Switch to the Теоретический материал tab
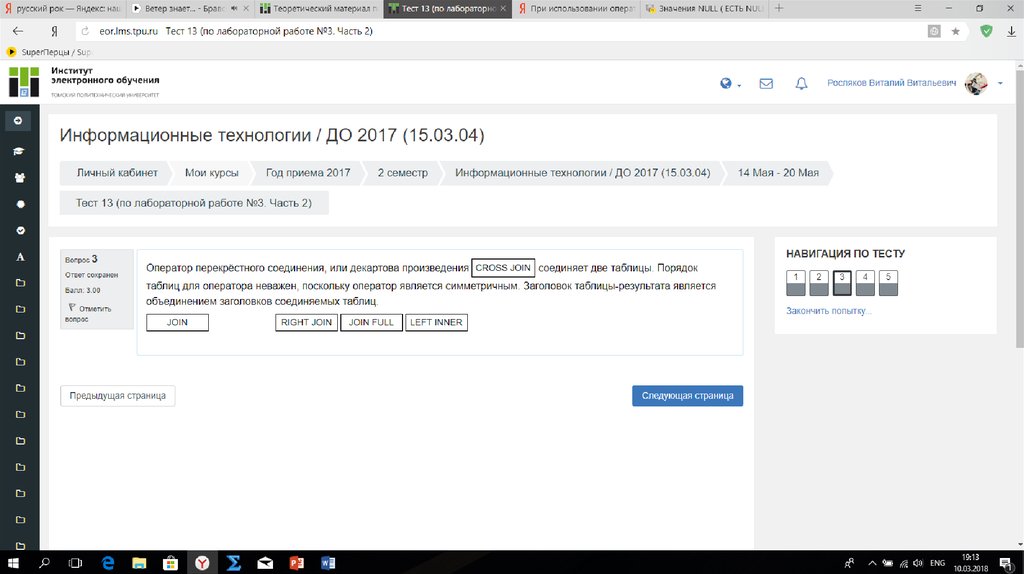Screen dimensions: 1024x574 [x=319, y=8]
